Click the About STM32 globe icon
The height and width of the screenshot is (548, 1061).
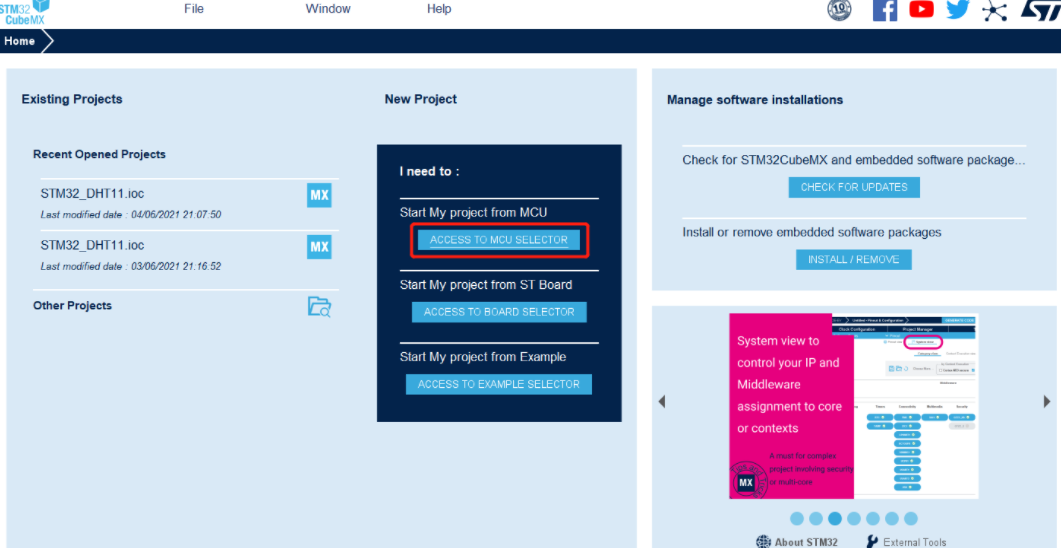pos(763,542)
